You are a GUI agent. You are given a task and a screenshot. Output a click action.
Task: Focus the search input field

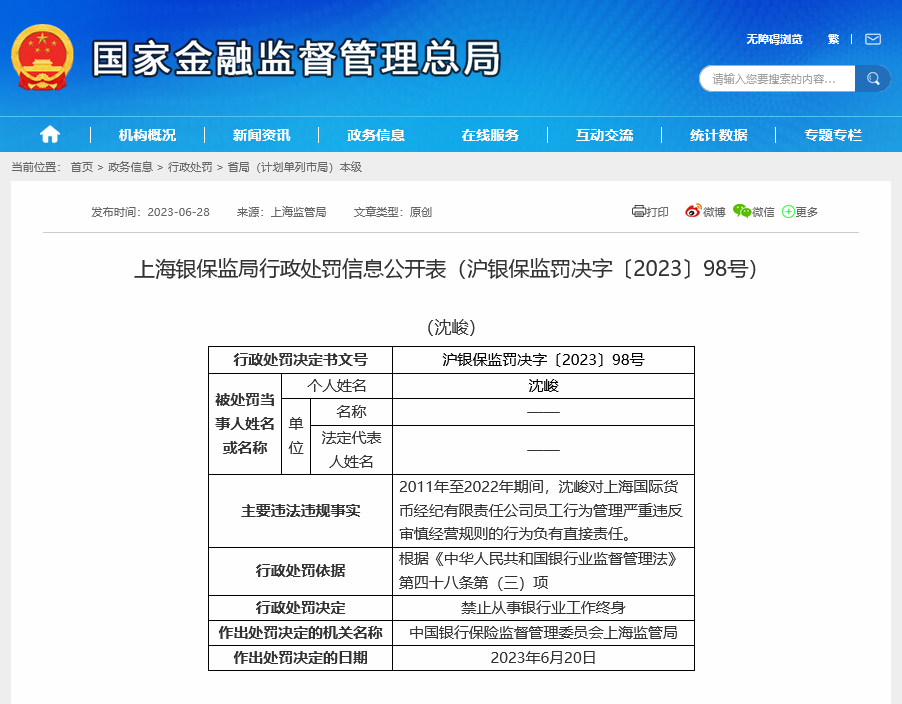click(x=777, y=79)
